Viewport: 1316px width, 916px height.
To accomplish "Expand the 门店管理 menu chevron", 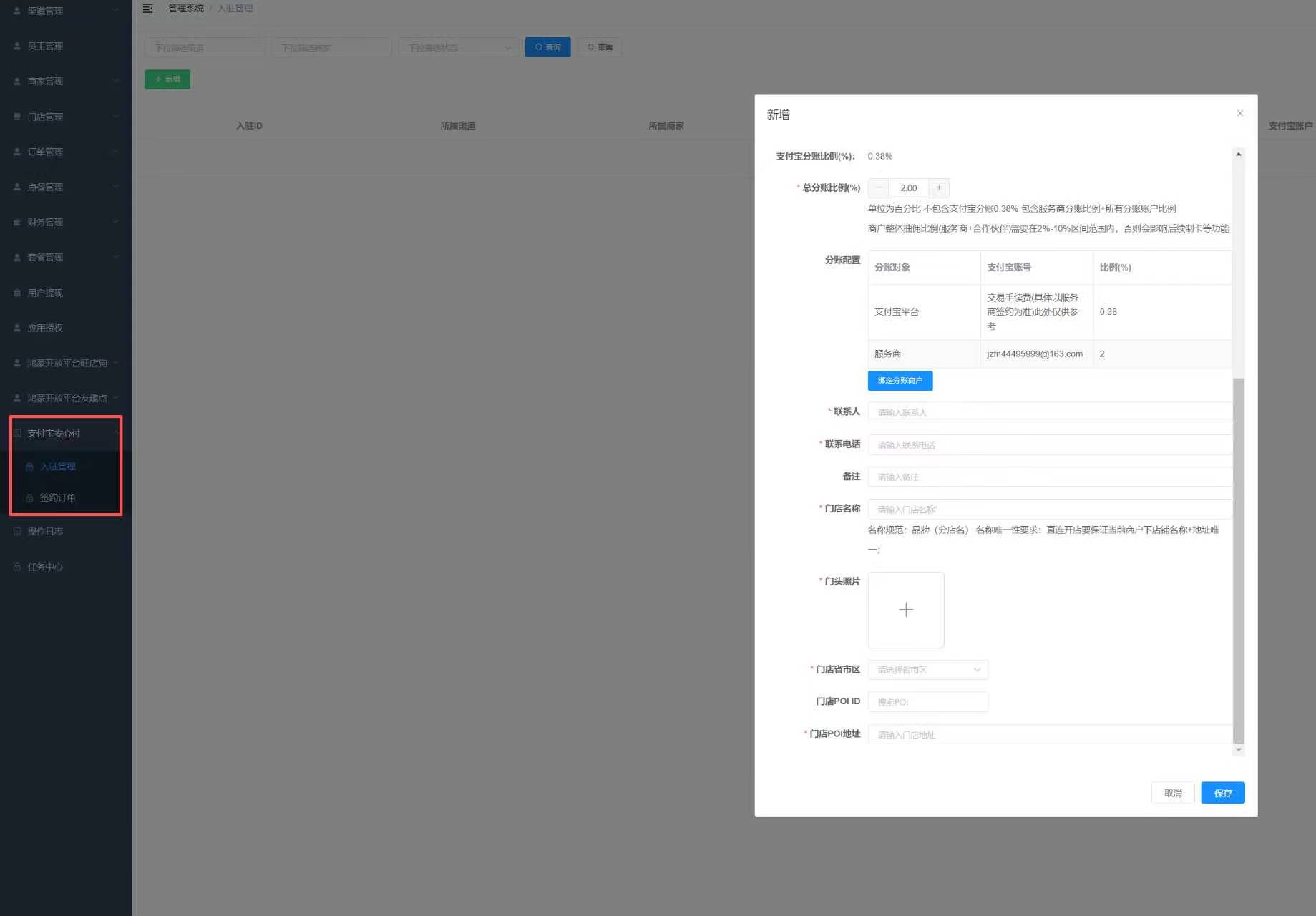I will [116, 116].
